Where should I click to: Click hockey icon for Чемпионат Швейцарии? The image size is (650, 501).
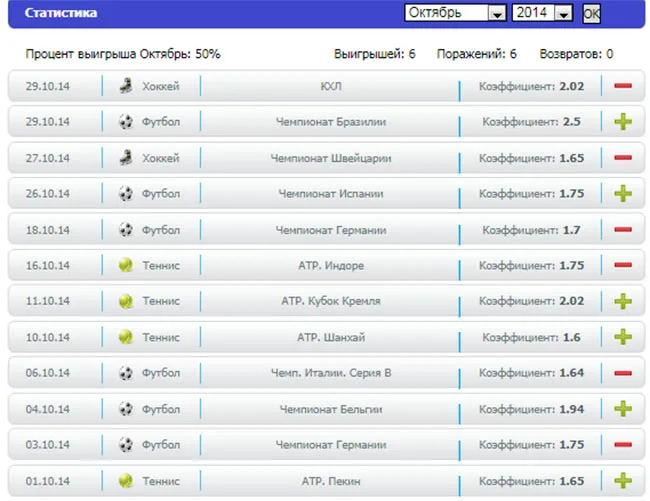click(126, 158)
